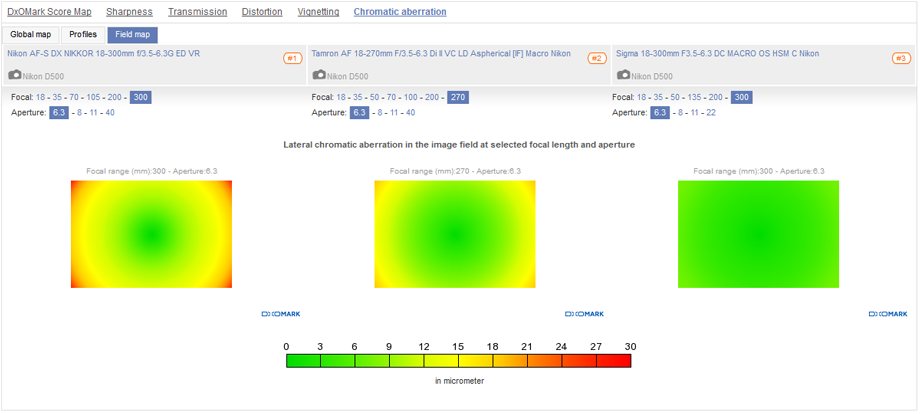Click the #1 badge on the Nikon lens

tap(293, 58)
